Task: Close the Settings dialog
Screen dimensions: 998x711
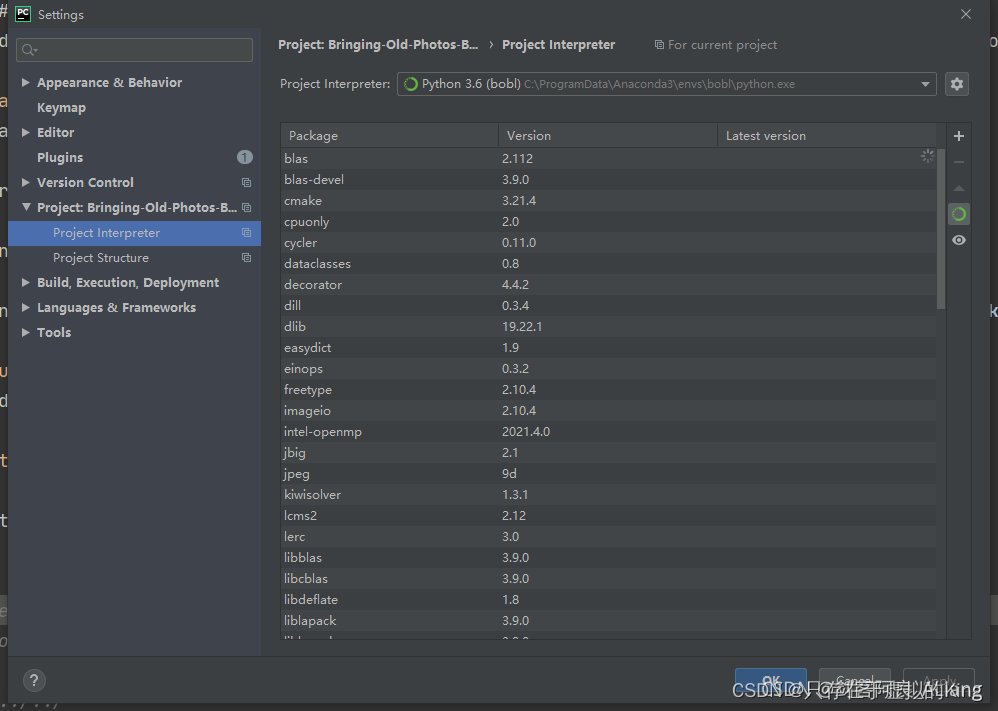Action: [x=966, y=14]
